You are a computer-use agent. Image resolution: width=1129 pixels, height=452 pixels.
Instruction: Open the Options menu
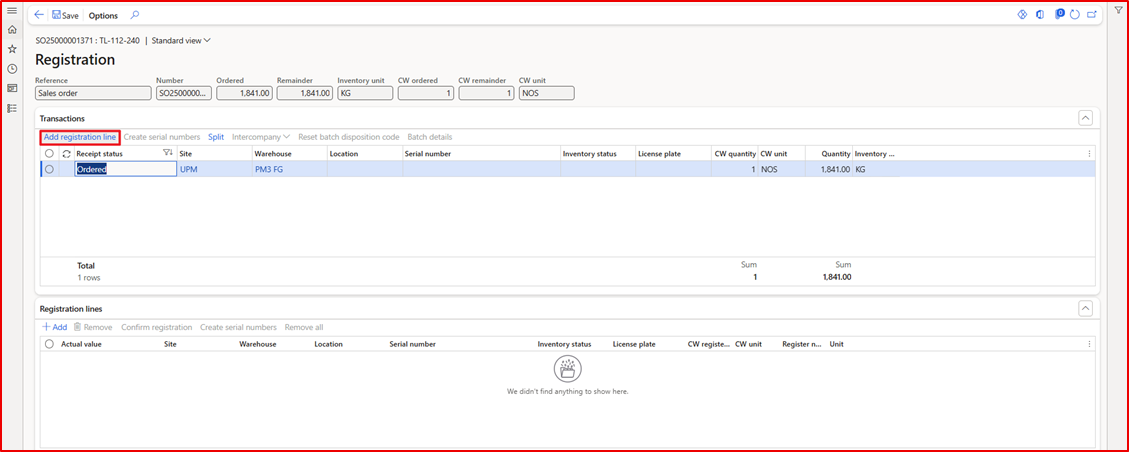103,16
